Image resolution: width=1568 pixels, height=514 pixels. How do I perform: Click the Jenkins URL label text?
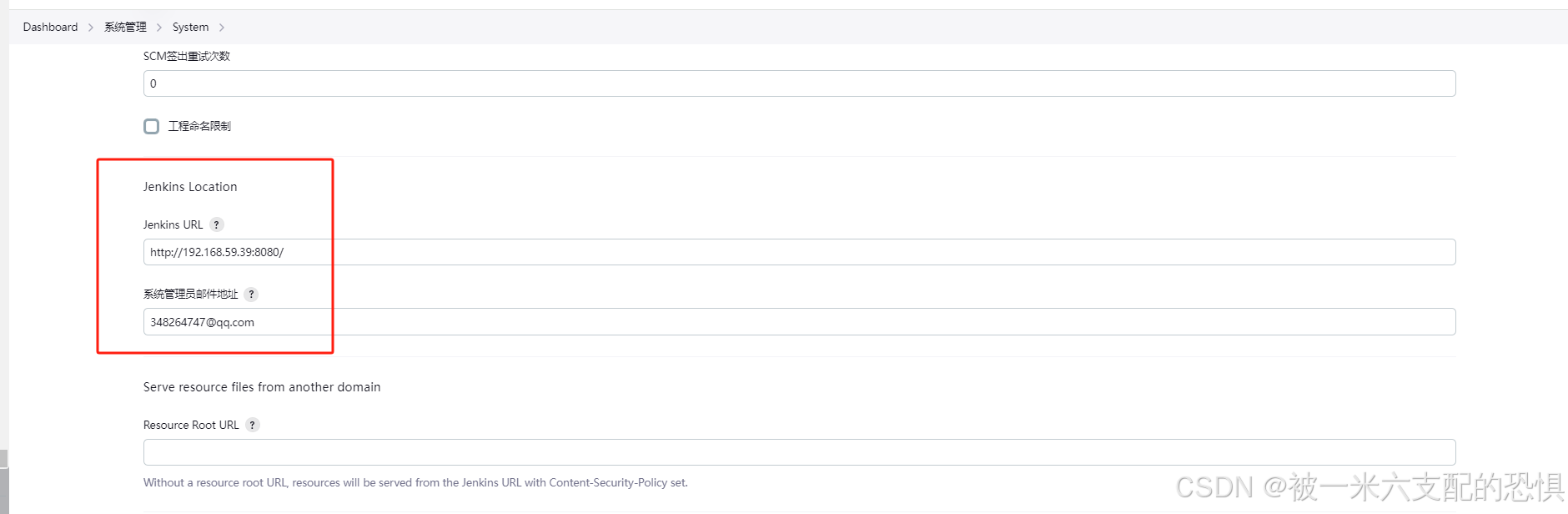click(x=173, y=224)
